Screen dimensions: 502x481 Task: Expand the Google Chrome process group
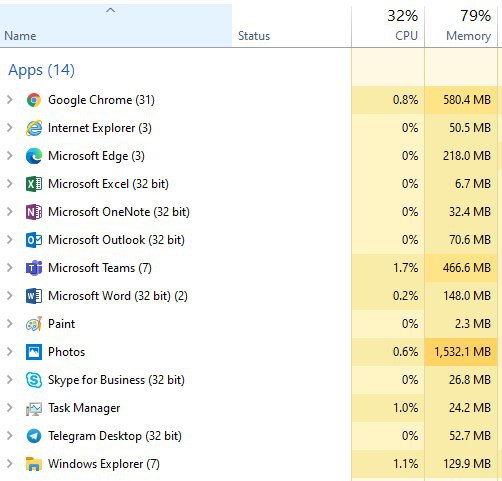click(x=10, y=100)
